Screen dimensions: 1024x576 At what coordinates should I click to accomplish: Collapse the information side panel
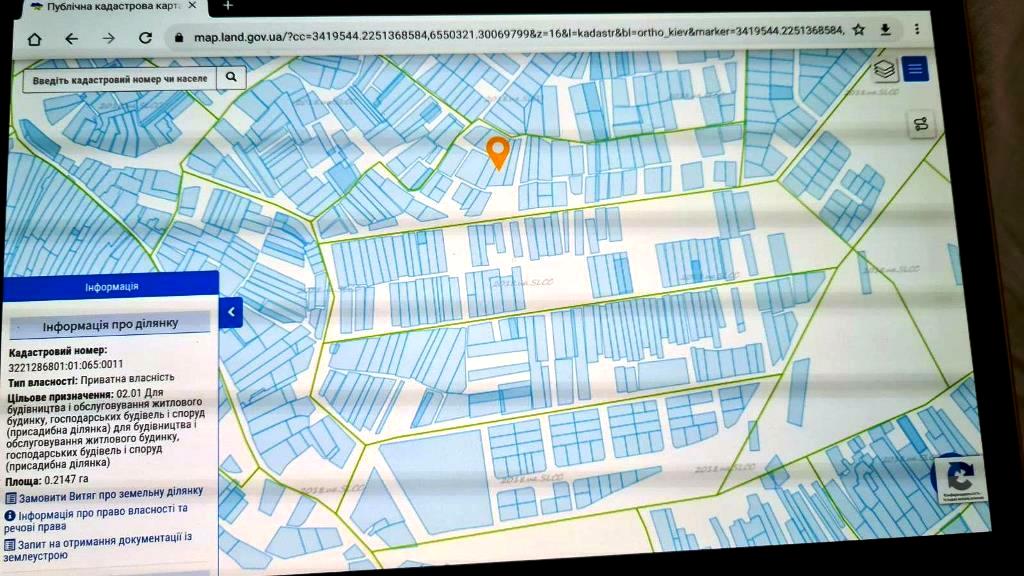pyautogui.click(x=231, y=312)
